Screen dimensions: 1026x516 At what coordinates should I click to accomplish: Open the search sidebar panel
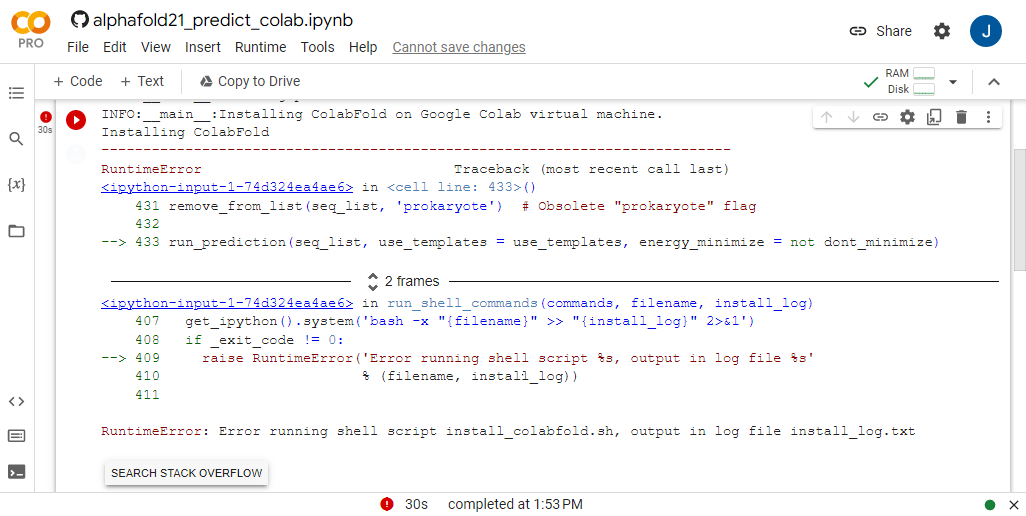pos(16,139)
